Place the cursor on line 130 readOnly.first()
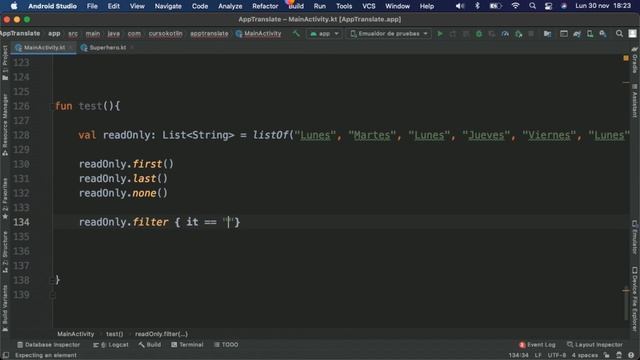The image size is (640, 360). [126, 164]
